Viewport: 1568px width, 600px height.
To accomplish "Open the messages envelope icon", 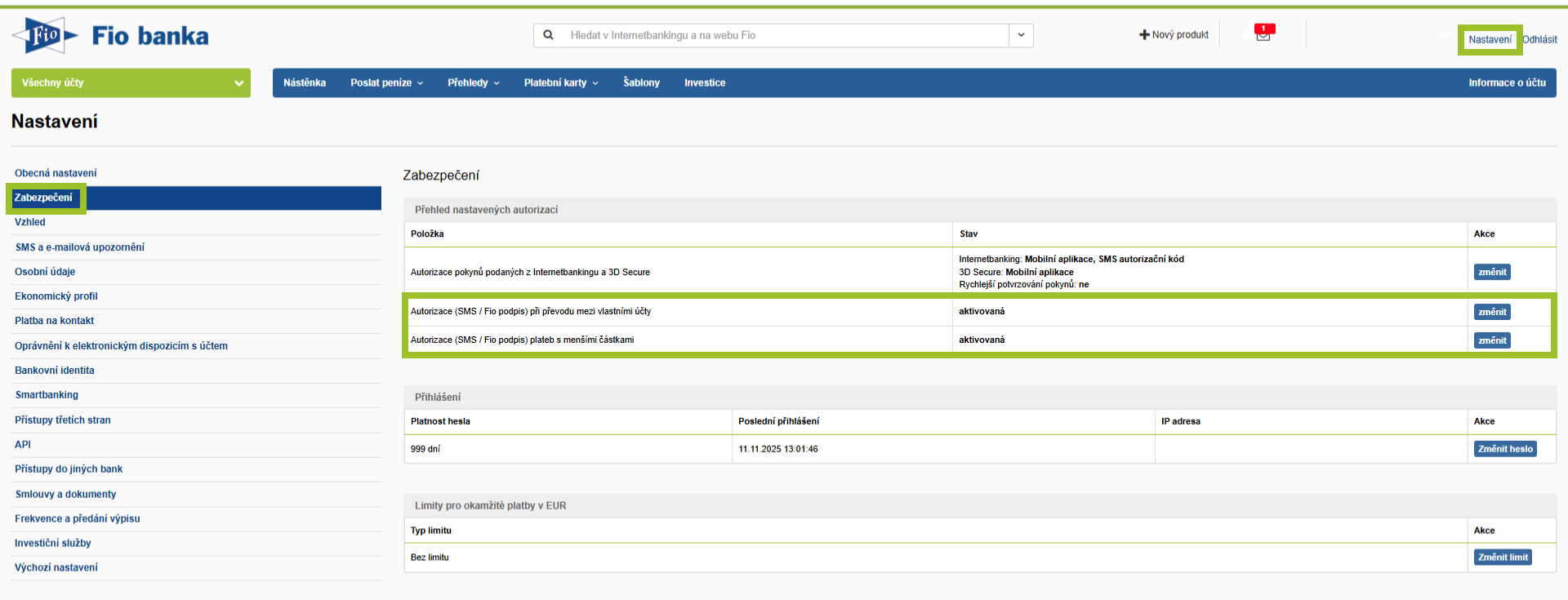I will coord(1263,34).
